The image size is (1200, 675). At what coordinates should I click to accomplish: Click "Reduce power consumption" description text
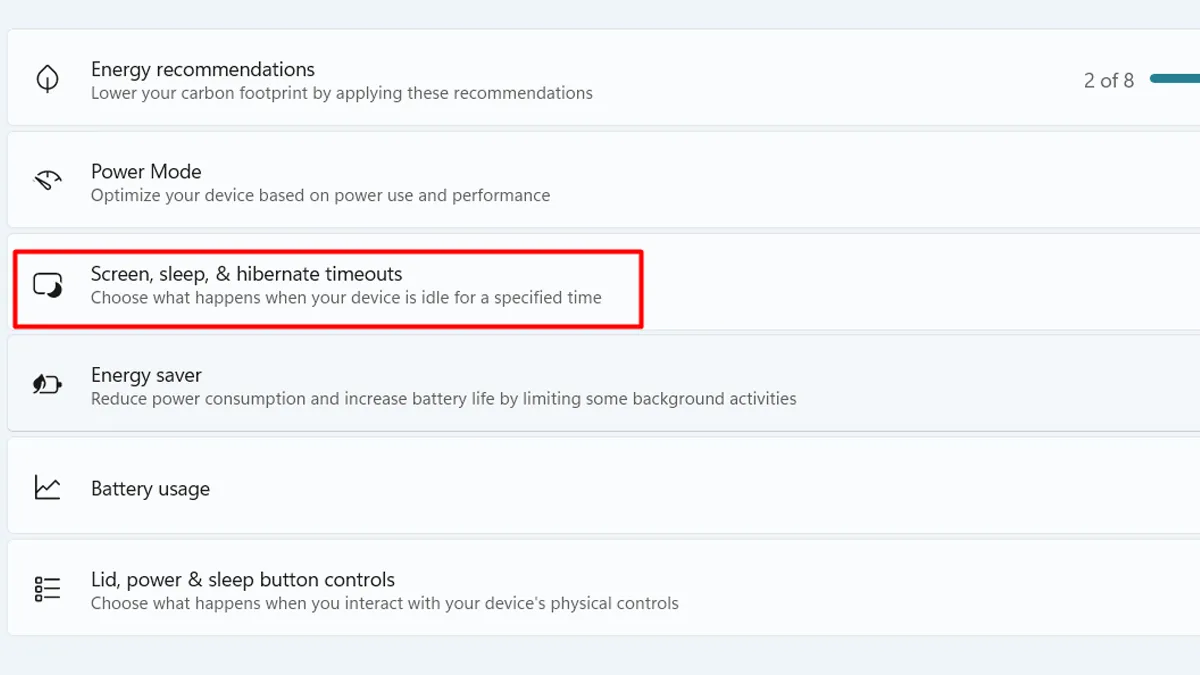click(443, 399)
